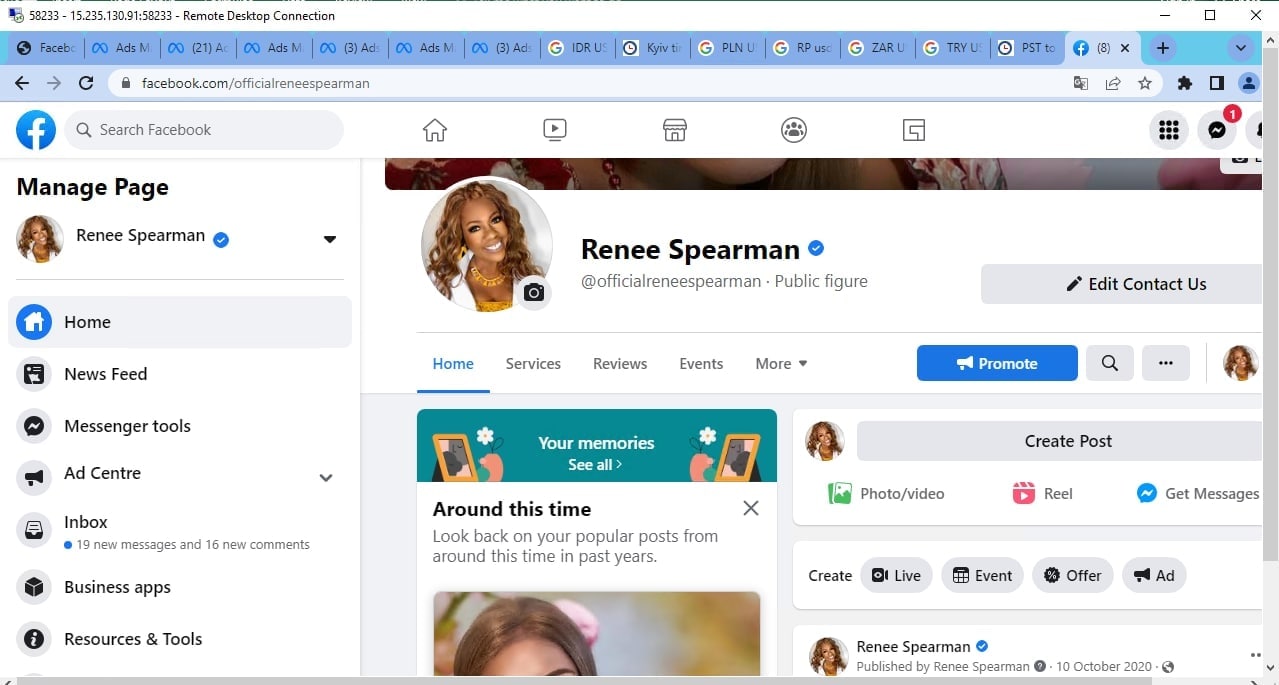Switch to the Kyiv time browser tab
1279x685 pixels.
pyautogui.click(x=652, y=48)
